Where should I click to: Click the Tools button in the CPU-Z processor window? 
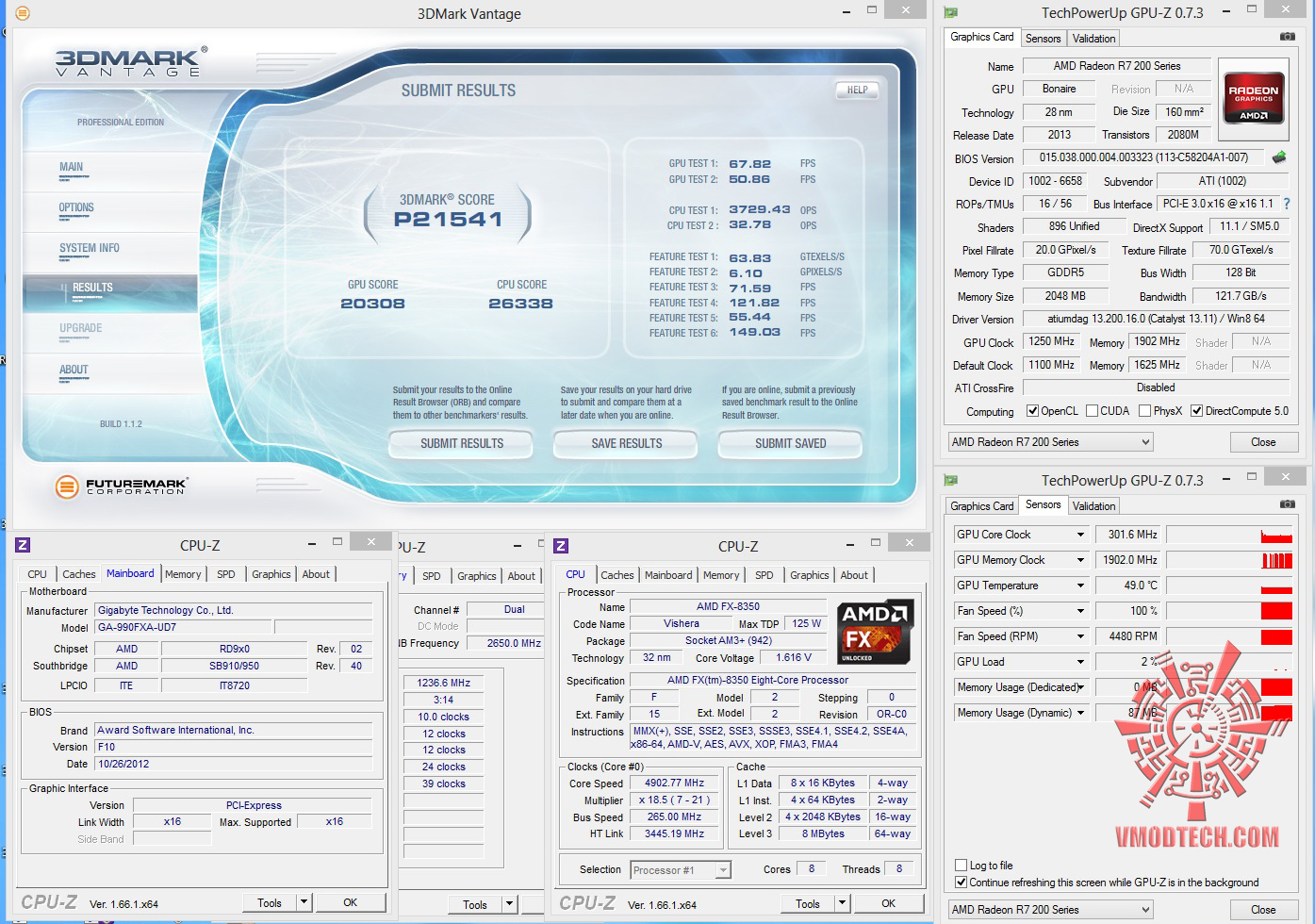click(808, 903)
